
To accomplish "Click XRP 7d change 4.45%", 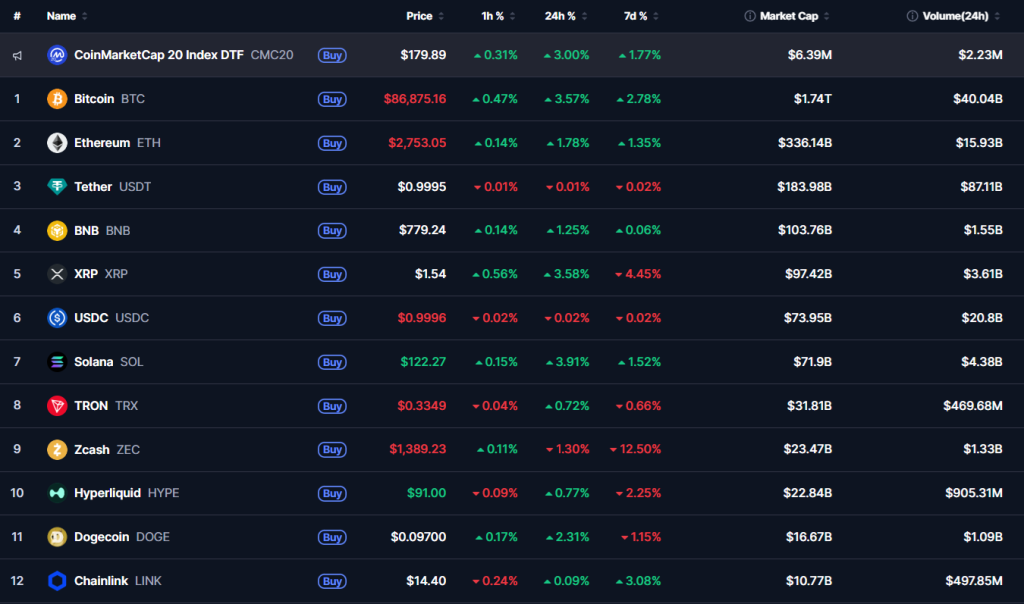I will [638, 274].
